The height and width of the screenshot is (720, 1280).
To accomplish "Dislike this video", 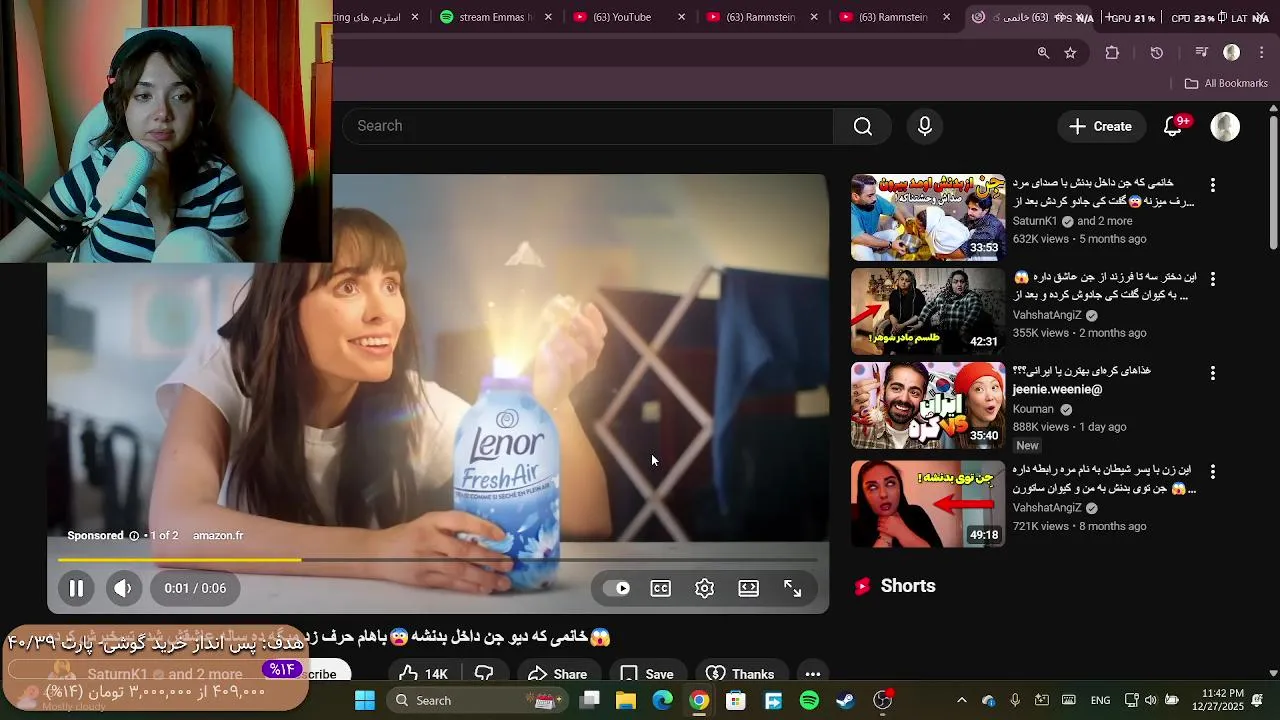I will pyautogui.click(x=485, y=674).
